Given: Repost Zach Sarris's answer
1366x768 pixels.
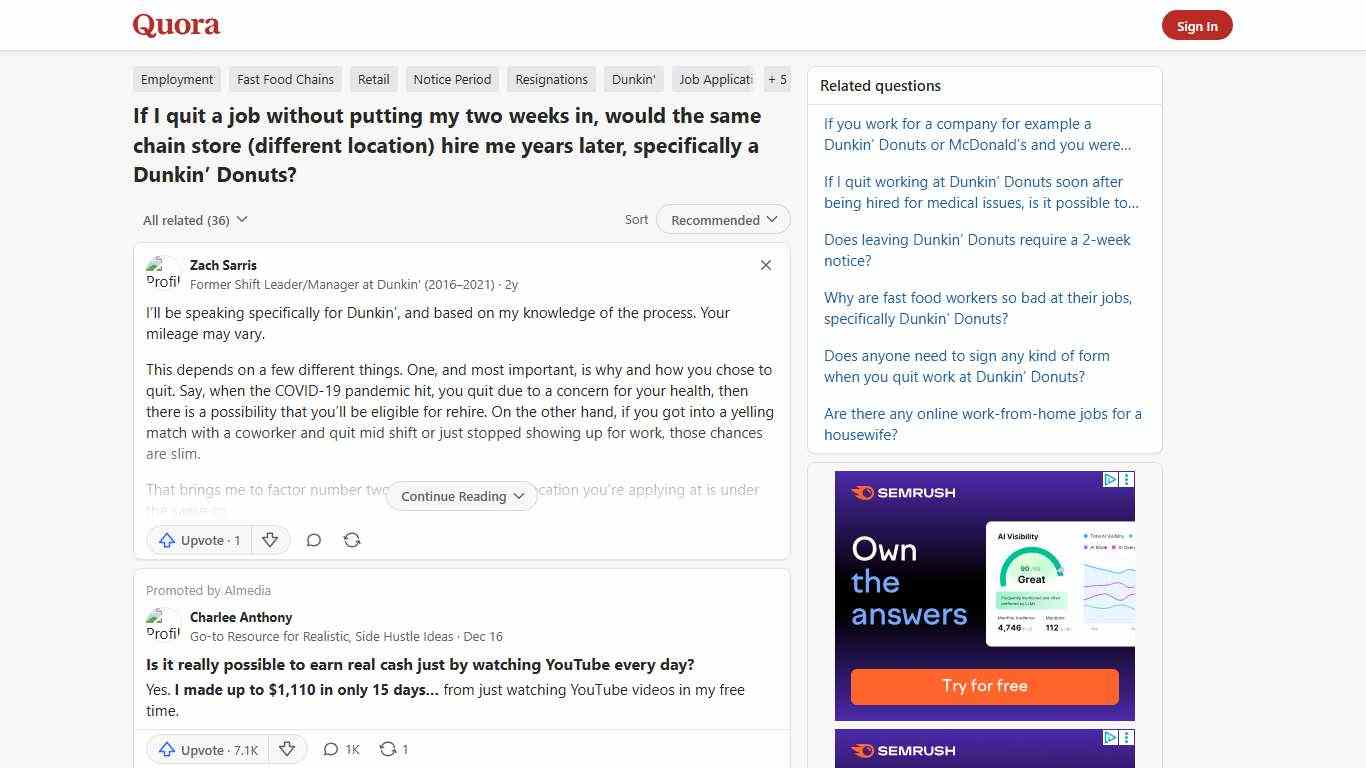Looking at the screenshot, I should [x=352, y=540].
